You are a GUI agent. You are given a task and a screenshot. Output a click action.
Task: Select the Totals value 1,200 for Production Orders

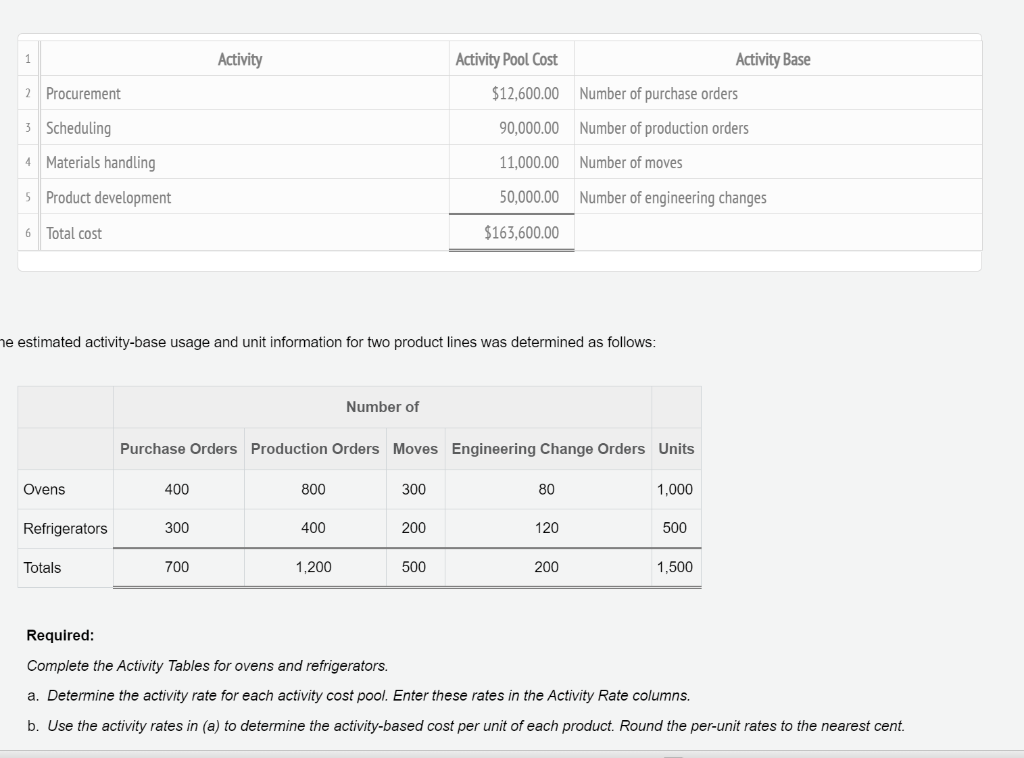coord(314,567)
